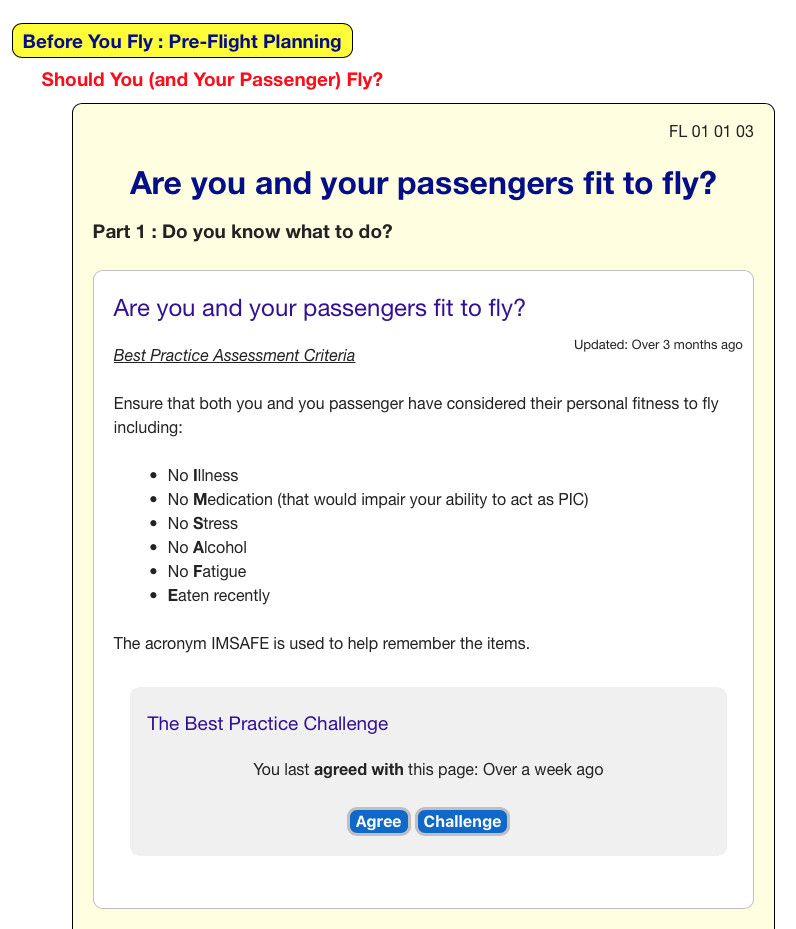The width and height of the screenshot is (796, 929).
Task: Click the Updated: Over 3 months ago text
Action: click(x=658, y=345)
